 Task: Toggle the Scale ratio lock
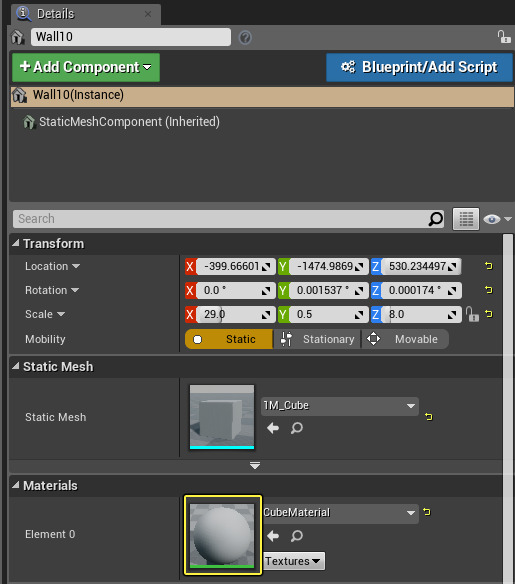pos(472,314)
